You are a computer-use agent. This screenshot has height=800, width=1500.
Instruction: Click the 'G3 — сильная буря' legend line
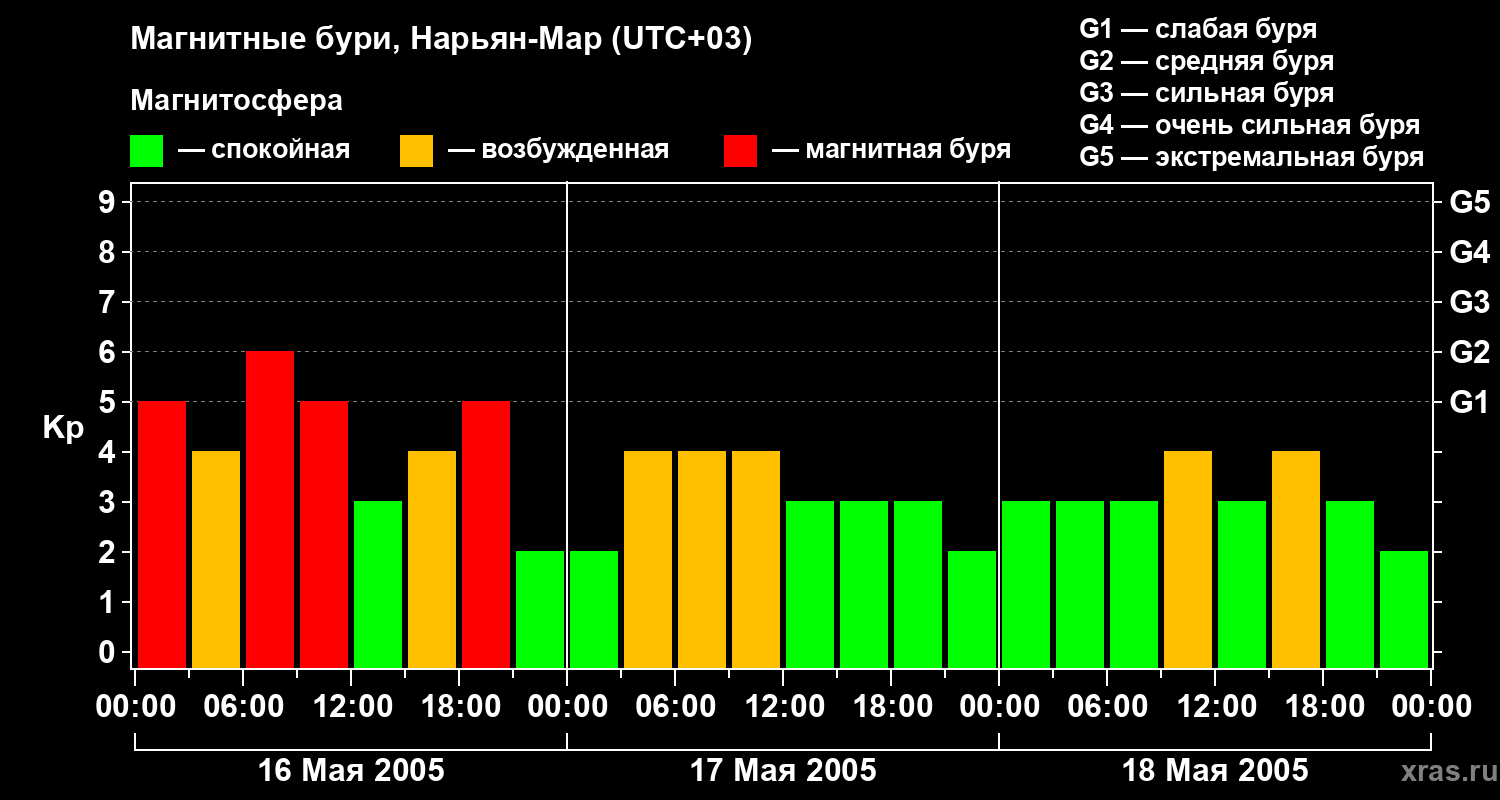pos(1206,92)
